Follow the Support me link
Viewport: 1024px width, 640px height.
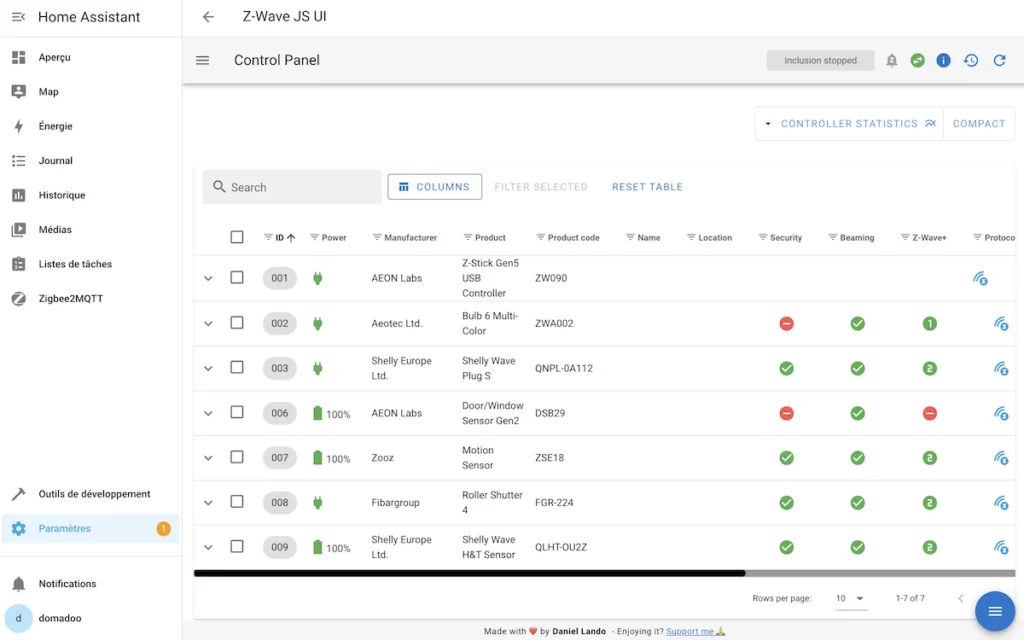click(696, 632)
